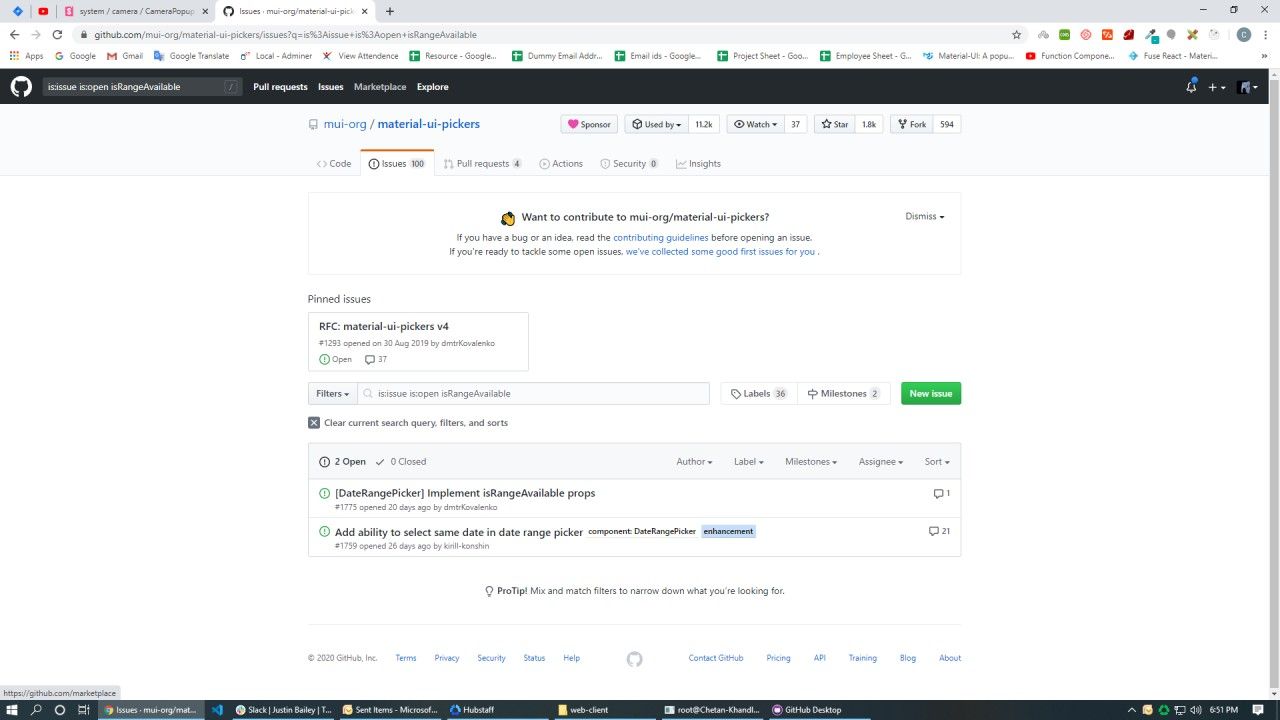
Task: Open the Watch dropdown menu
Action: tap(755, 124)
